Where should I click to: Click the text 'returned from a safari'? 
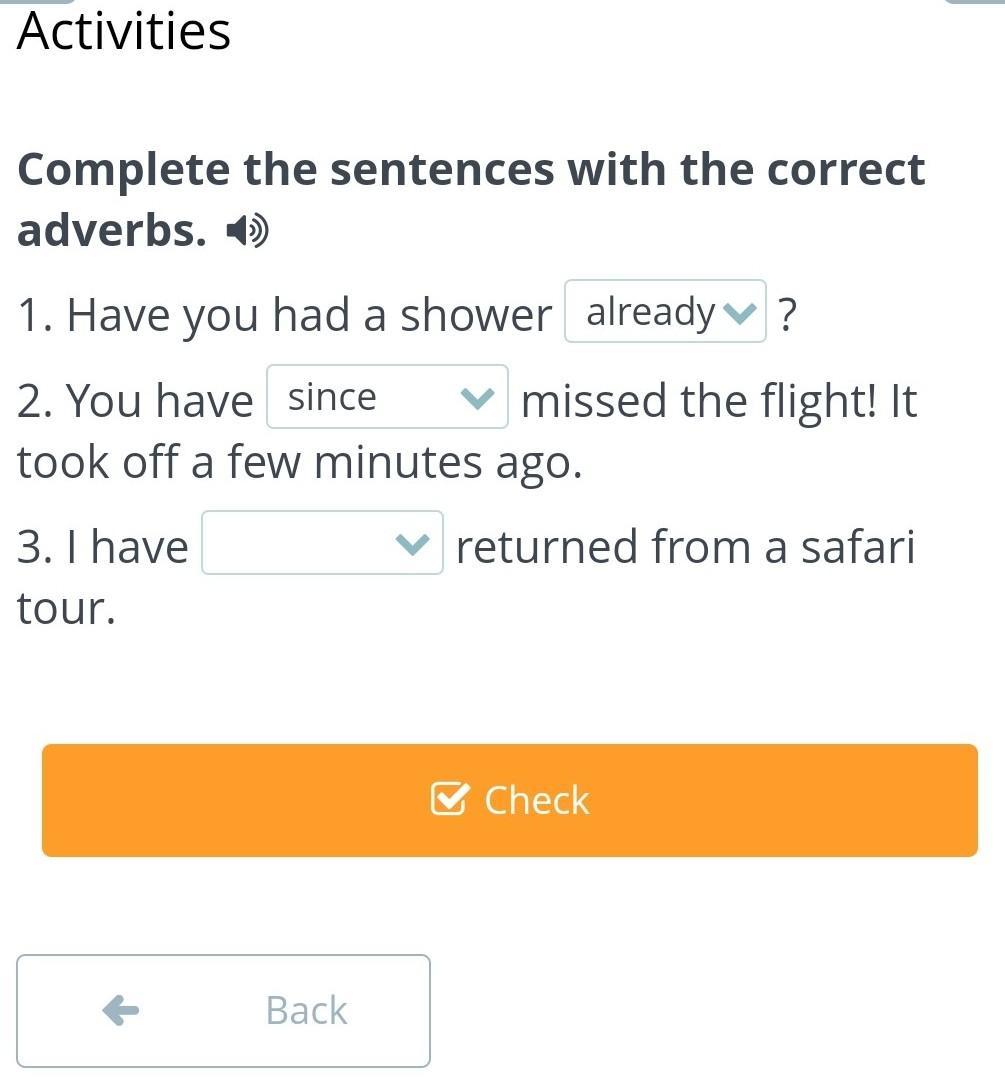coord(686,546)
